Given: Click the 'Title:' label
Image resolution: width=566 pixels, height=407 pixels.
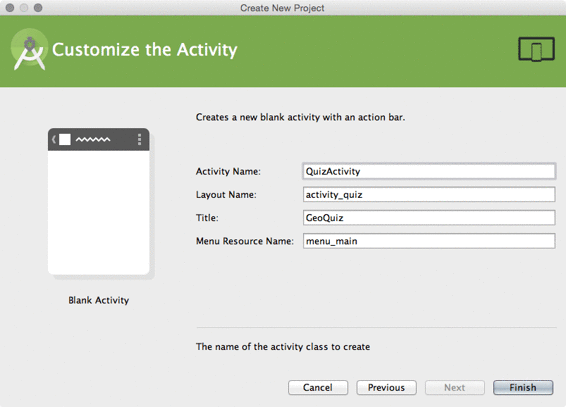Looking at the screenshot, I should (207, 218).
